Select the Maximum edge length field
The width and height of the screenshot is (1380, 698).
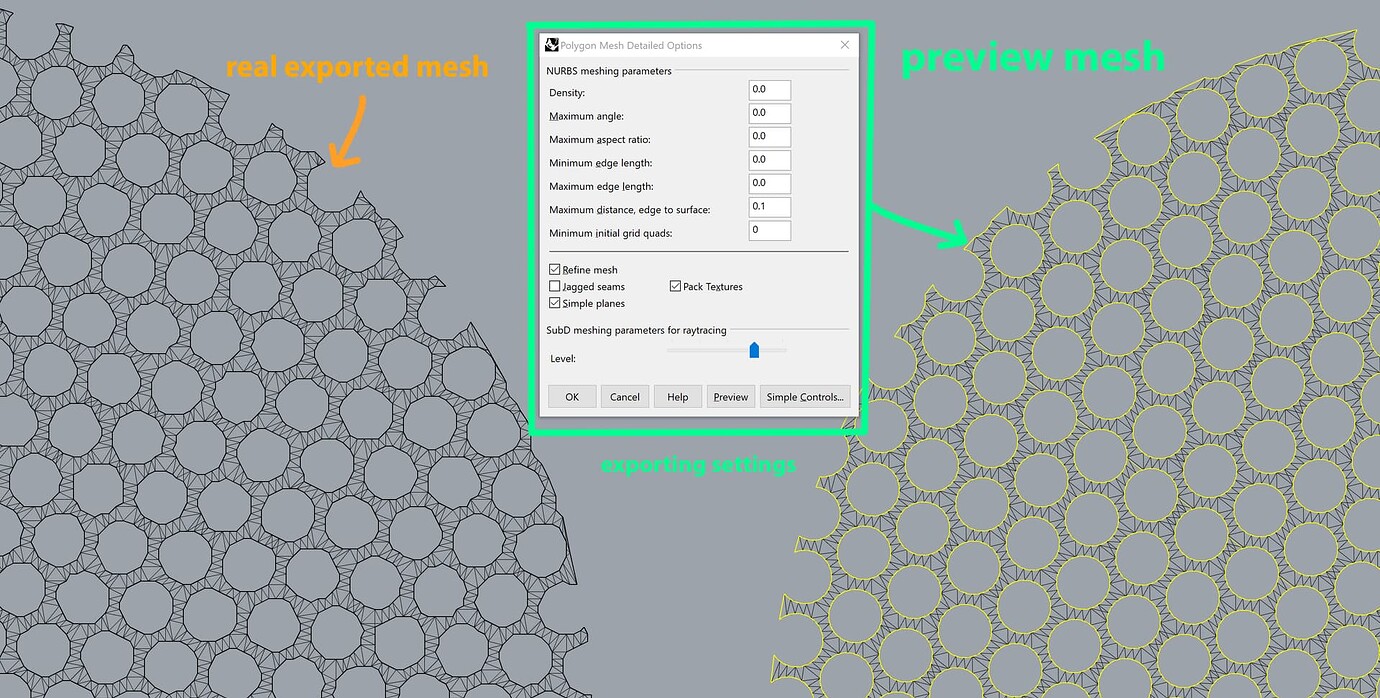769,183
